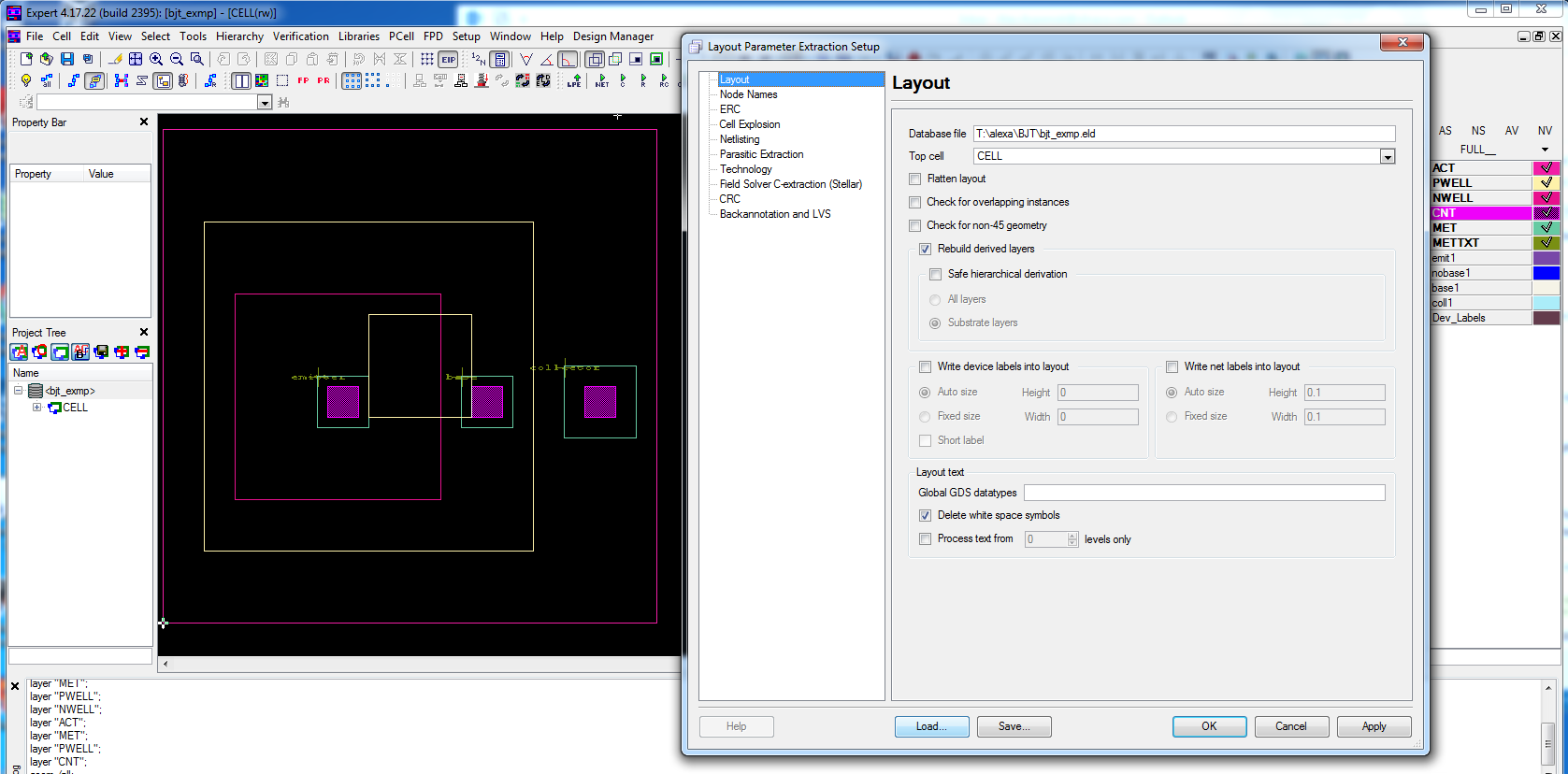Open the Top cell dropdown
Viewport: 1568px width, 774px height.
click(x=1388, y=157)
